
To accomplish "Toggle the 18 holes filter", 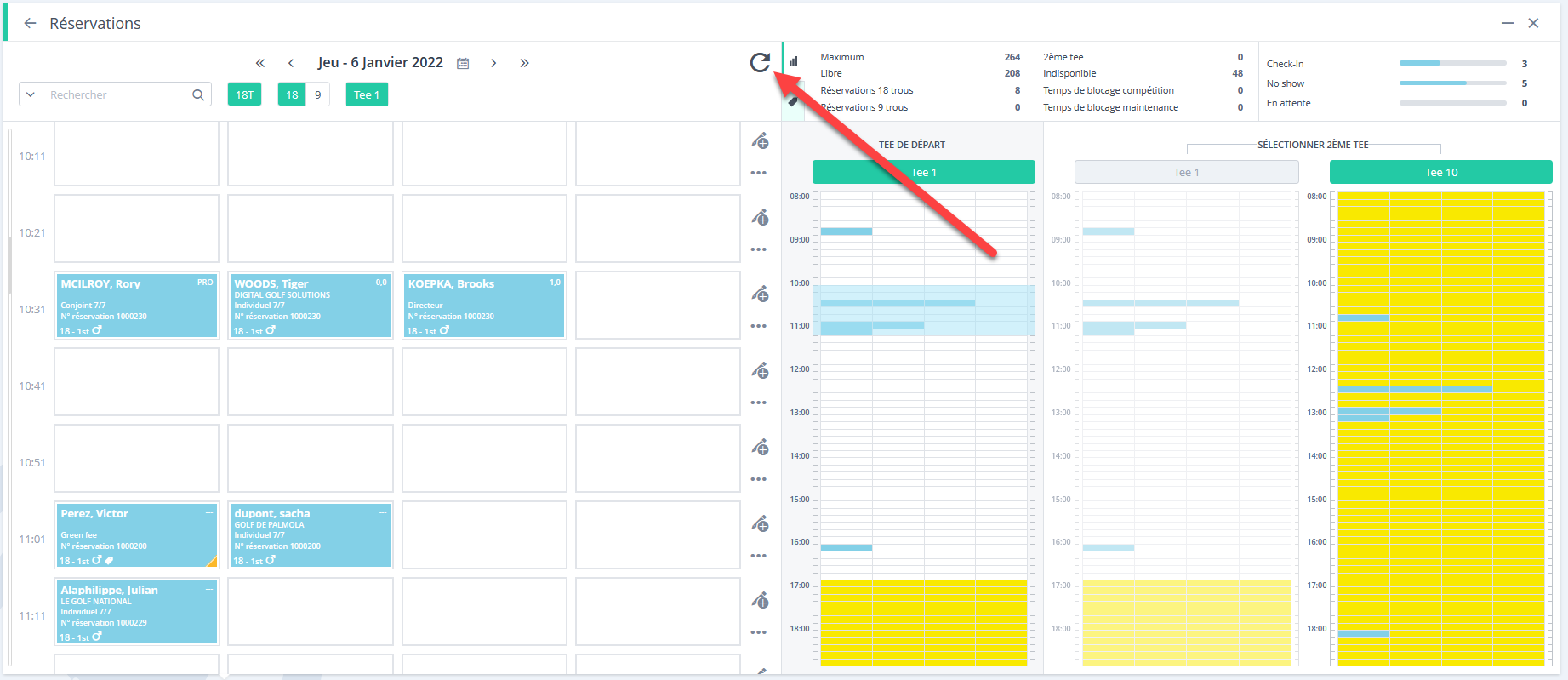I will 292,94.
